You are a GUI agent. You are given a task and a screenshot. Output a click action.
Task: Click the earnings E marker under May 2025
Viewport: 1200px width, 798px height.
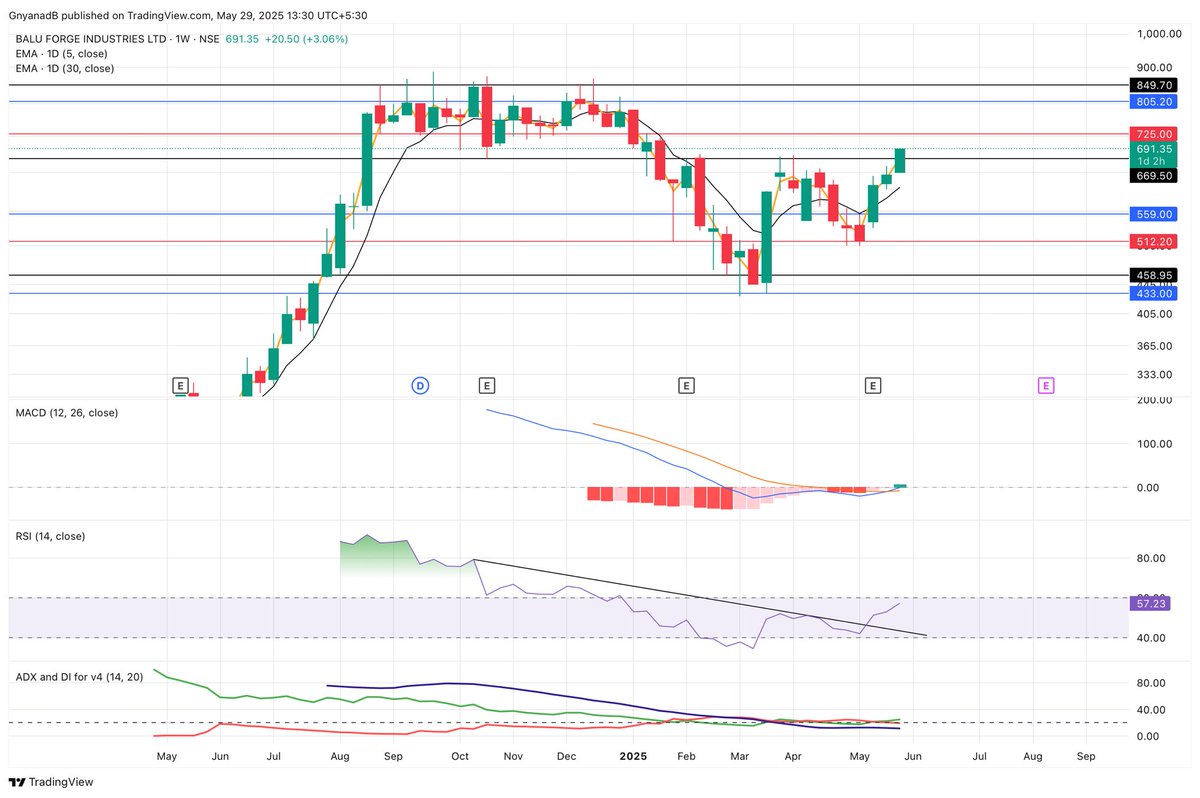[x=873, y=385]
